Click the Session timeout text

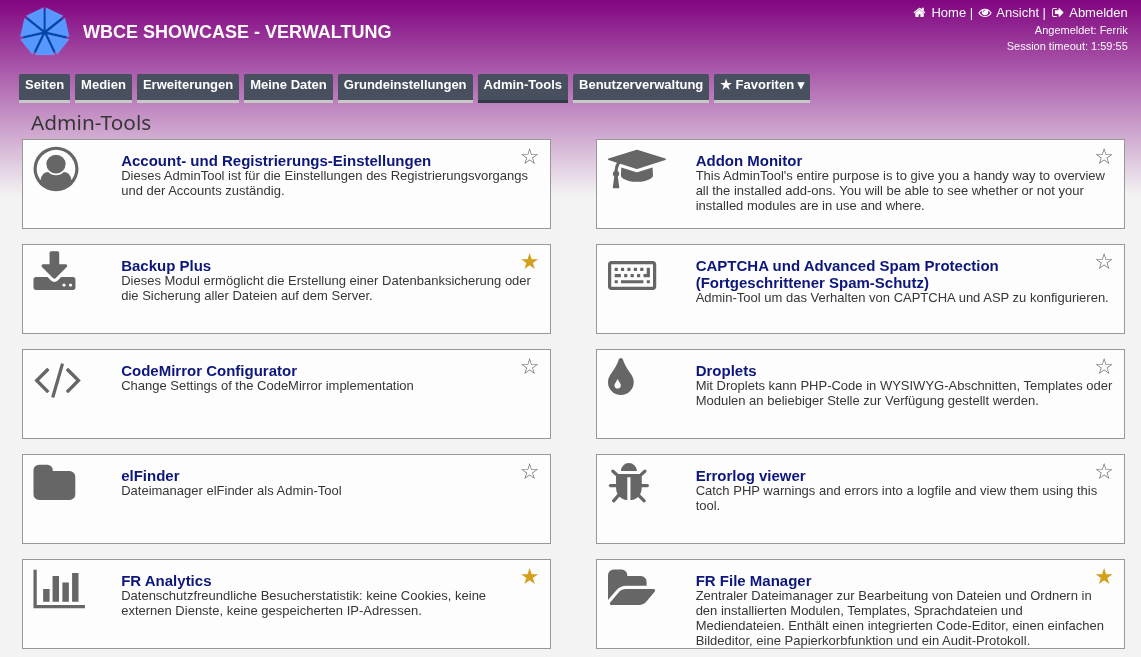pos(1067,46)
